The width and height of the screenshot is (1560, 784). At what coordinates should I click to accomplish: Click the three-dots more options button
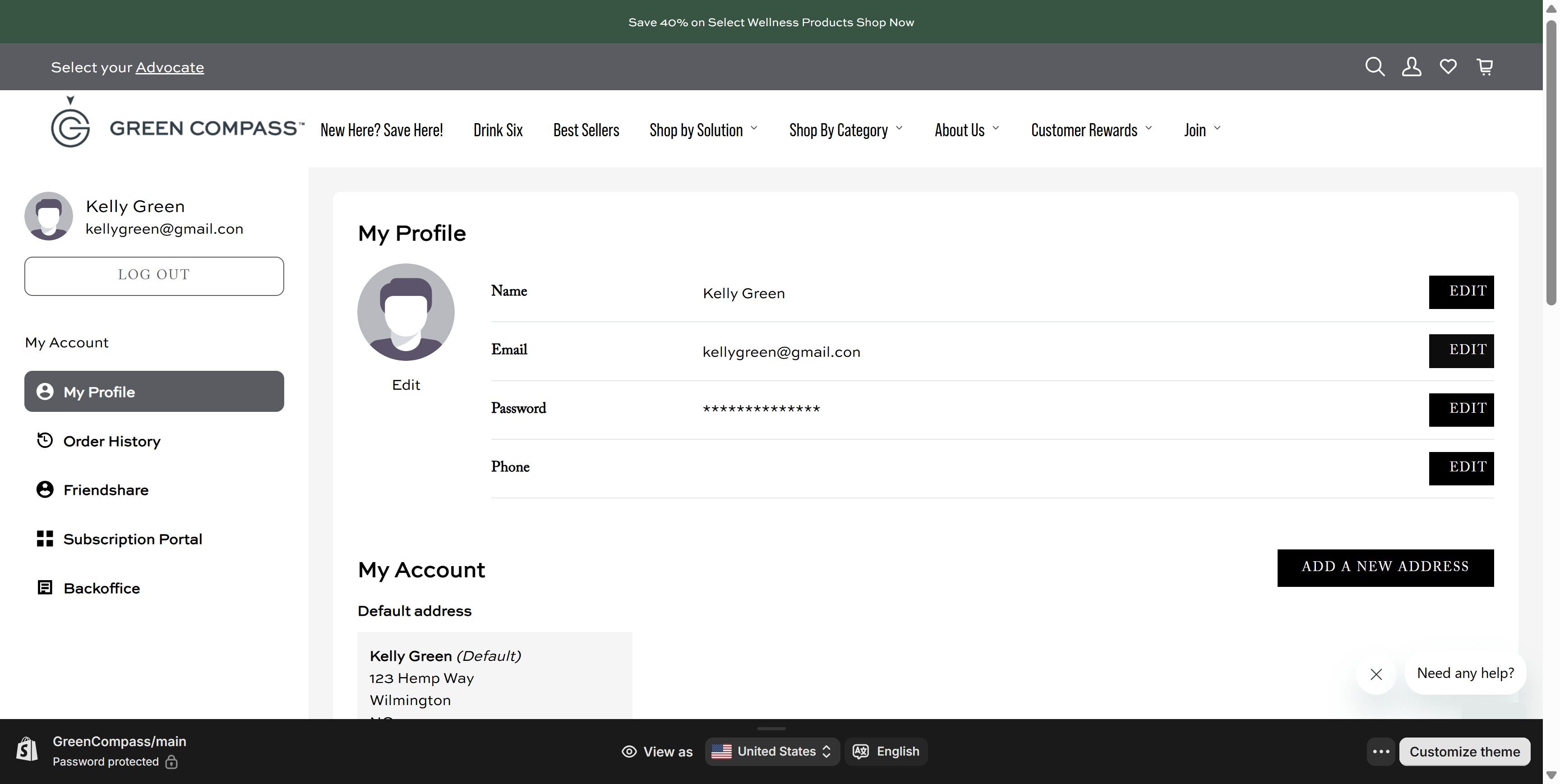pyautogui.click(x=1381, y=752)
